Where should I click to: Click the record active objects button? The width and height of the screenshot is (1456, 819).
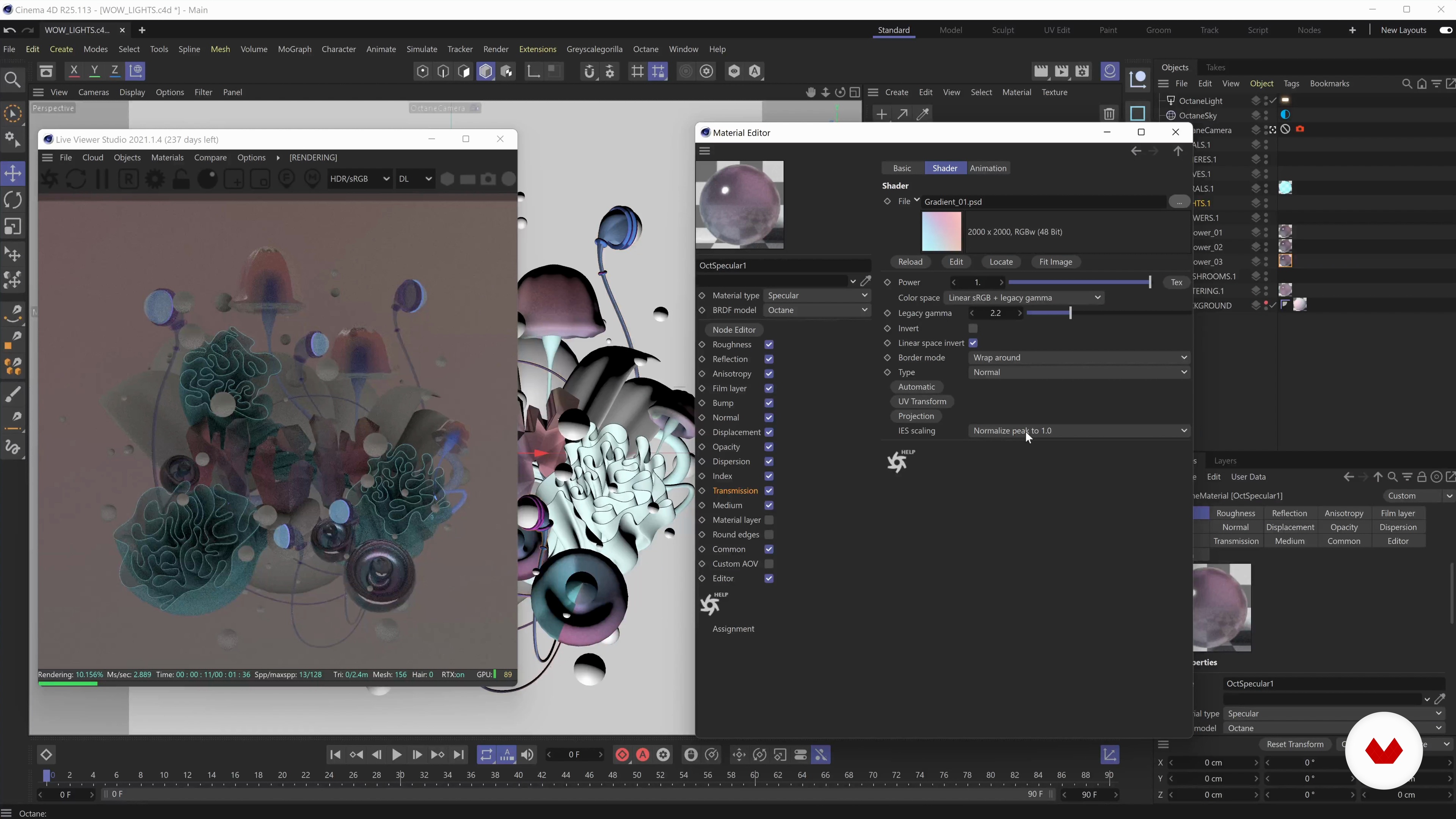[622, 755]
